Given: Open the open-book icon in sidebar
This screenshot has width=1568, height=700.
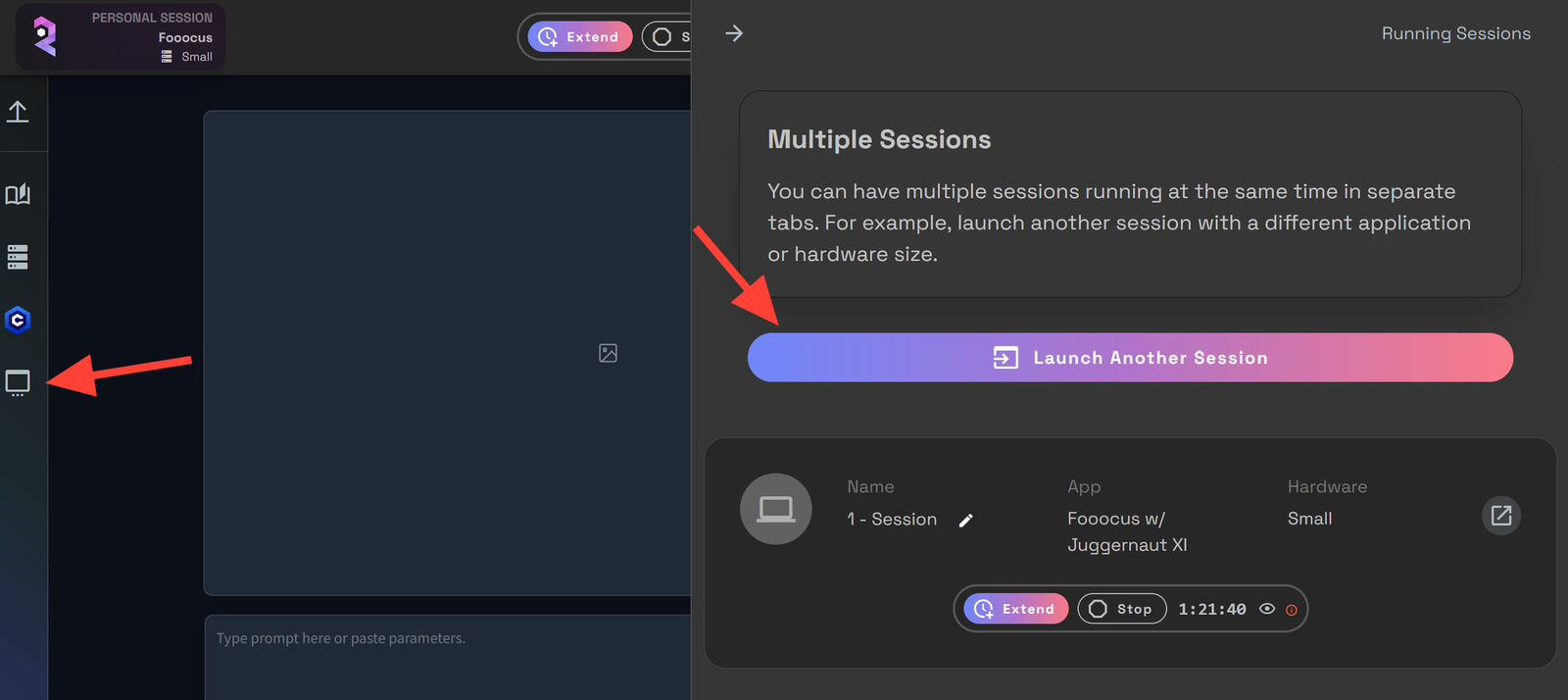Looking at the screenshot, I should (18, 194).
